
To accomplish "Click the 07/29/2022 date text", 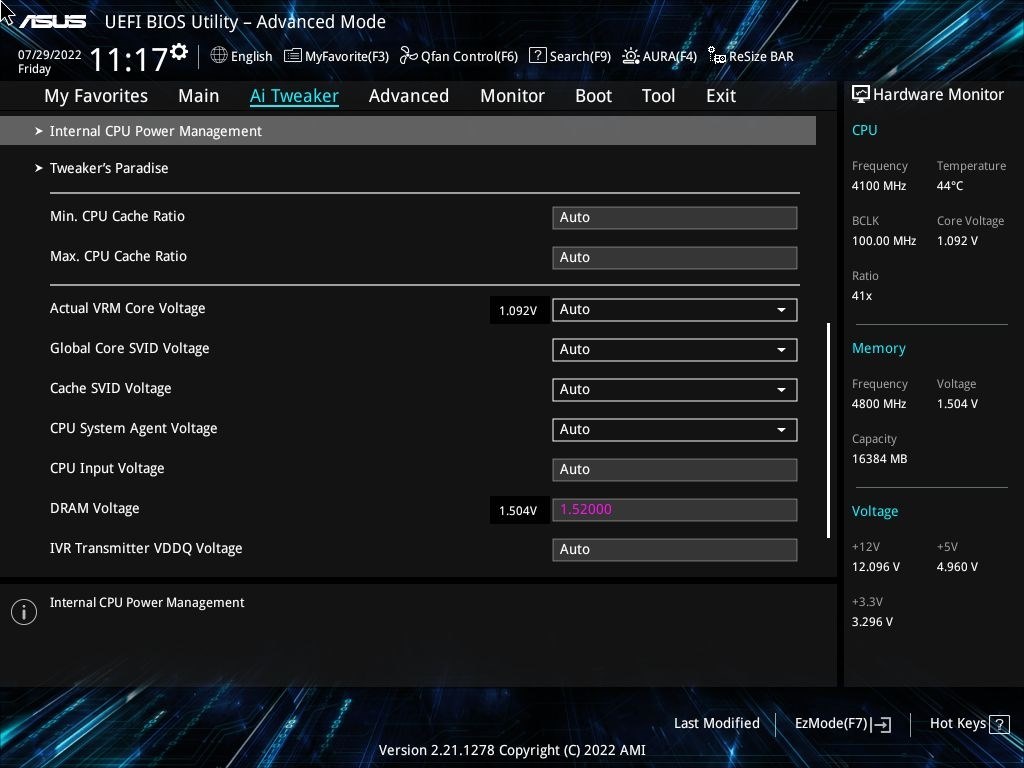I will pos(50,55).
